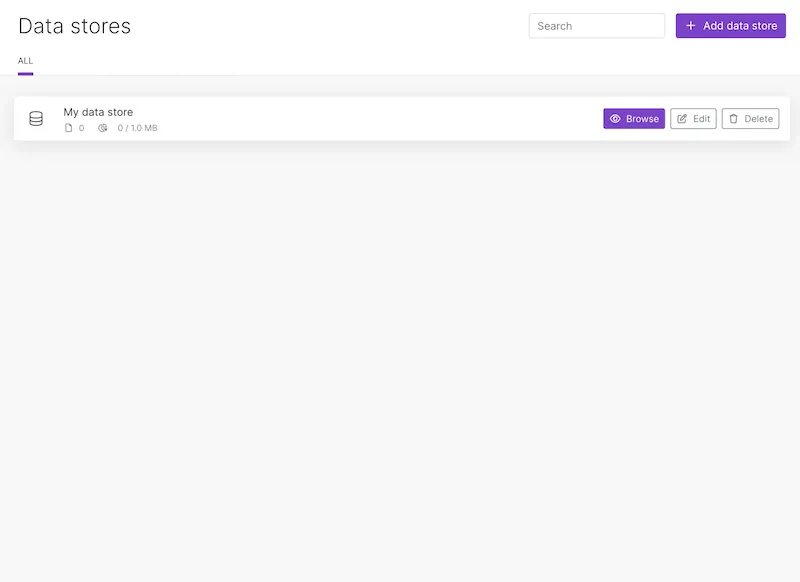Viewport: 800px width, 582px height.
Task: Click the storage usage pie icon
Action: pyautogui.click(x=101, y=128)
